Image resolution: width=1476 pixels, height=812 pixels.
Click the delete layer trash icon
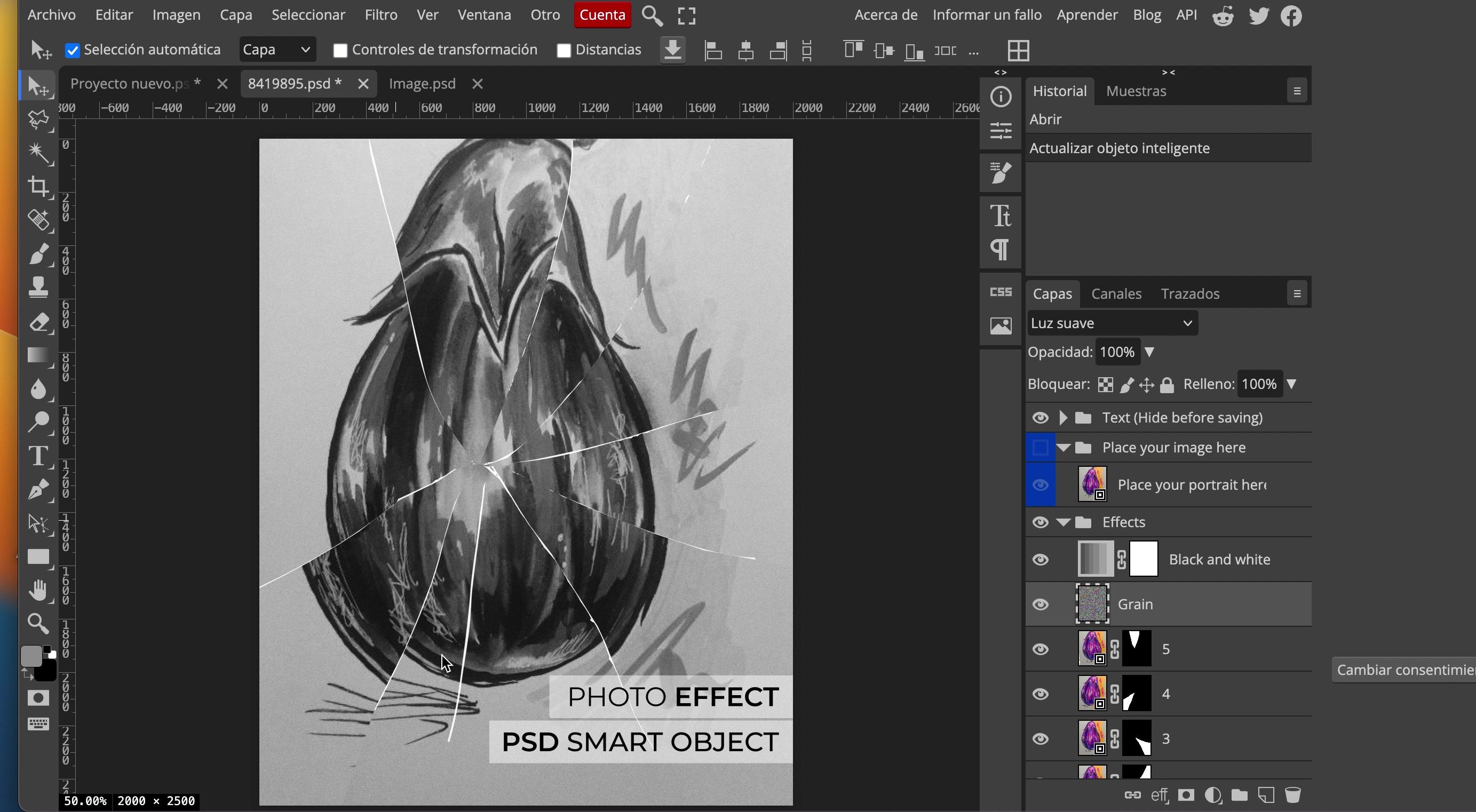coord(1292,795)
